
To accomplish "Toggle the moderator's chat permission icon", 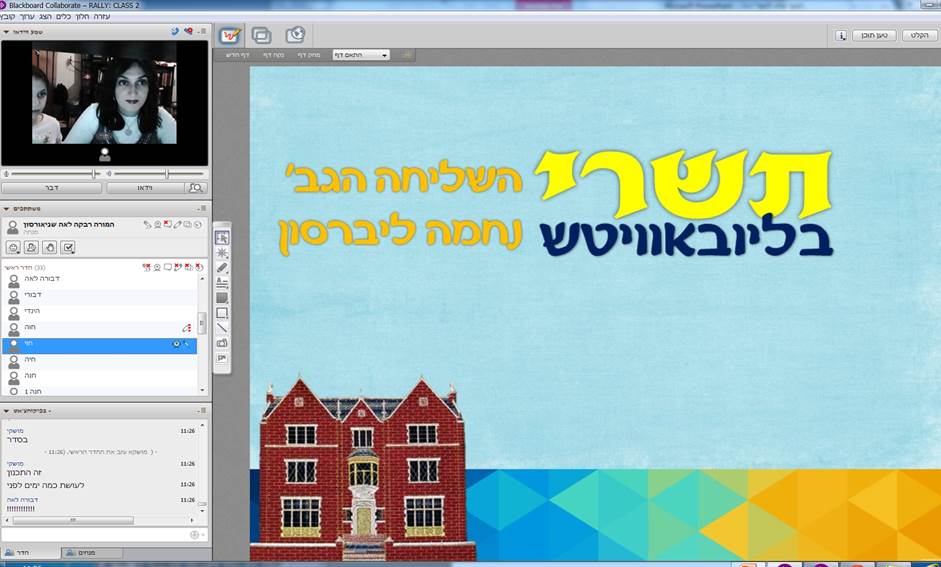I will tap(167, 224).
